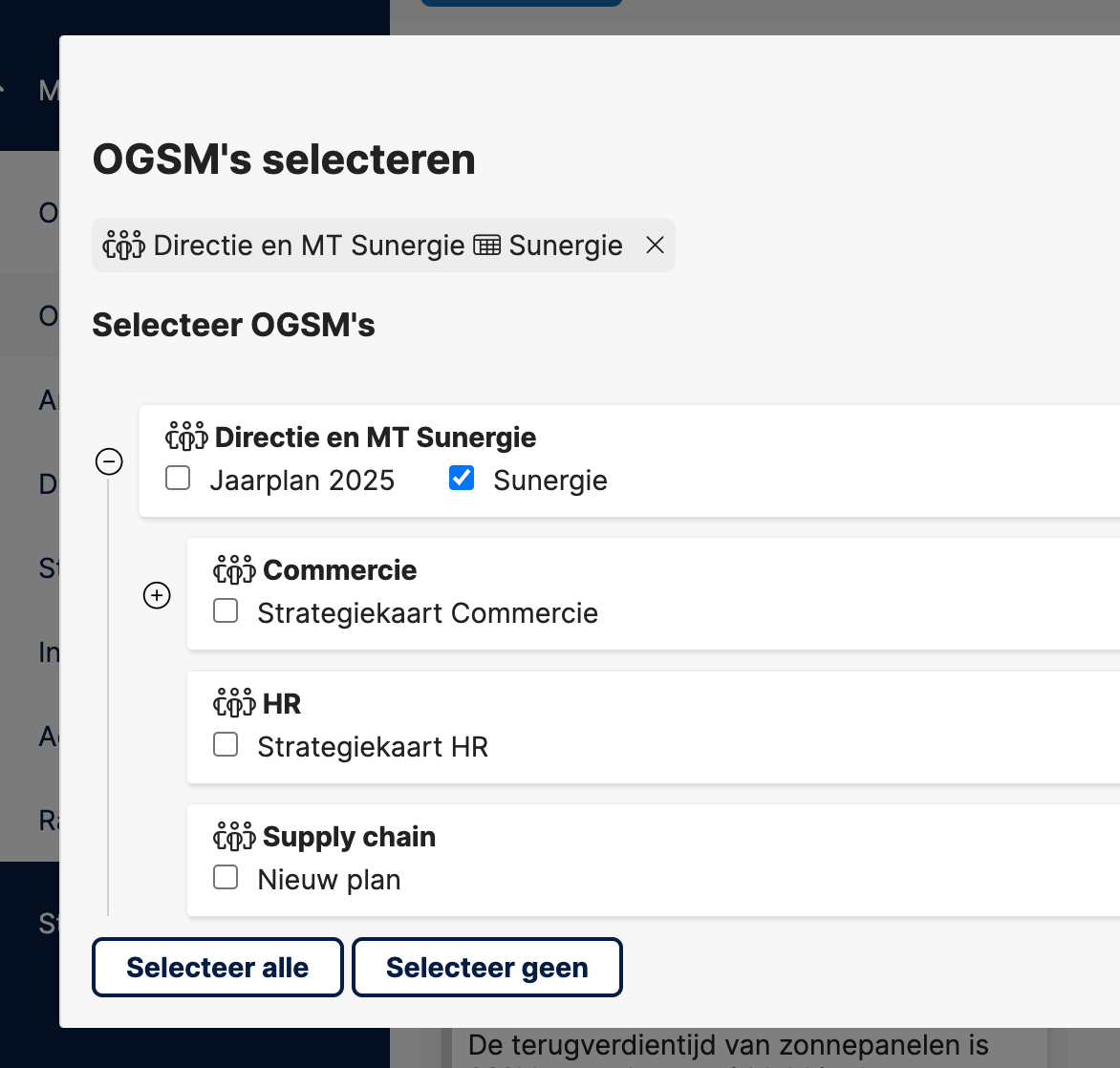The width and height of the screenshot is (1120, 1068).
Task: Check the Strategiekaart HR checkbox
Action: 226,744
